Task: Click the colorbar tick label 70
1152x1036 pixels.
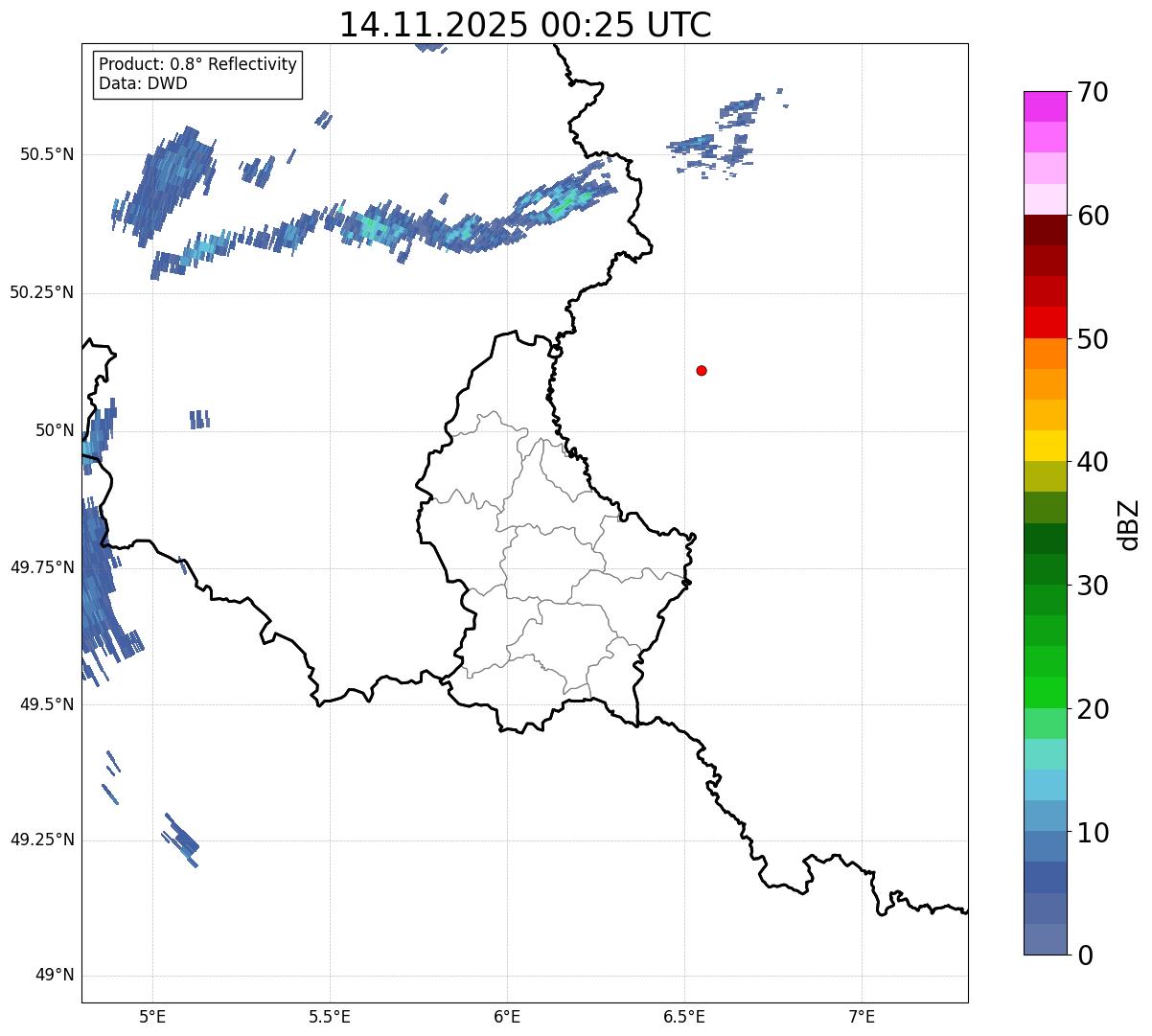Action: point(1092,92)
